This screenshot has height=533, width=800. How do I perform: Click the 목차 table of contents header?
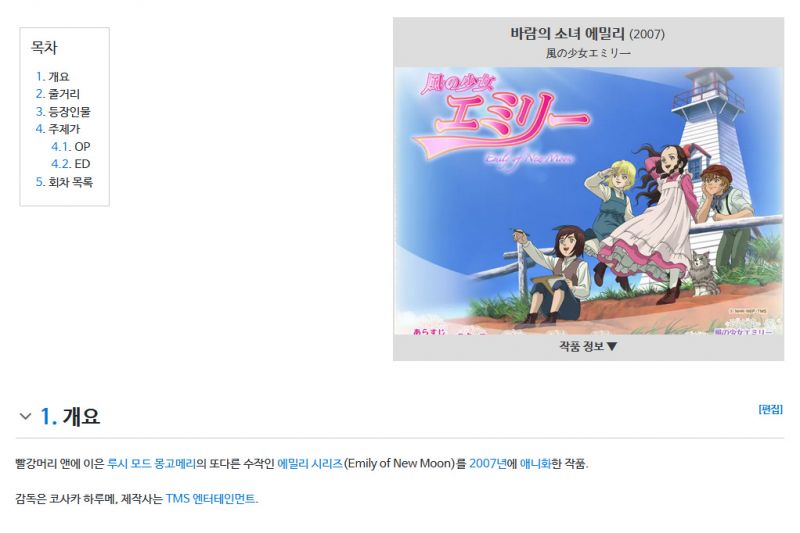click(x=44, y=47)
